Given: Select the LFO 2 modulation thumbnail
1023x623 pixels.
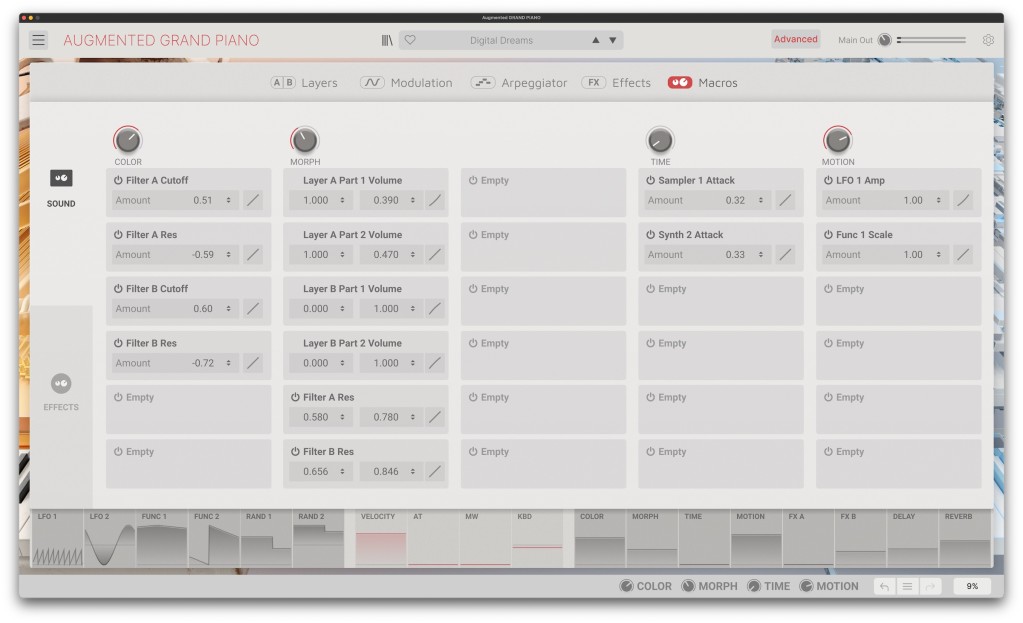Looking at the screenshot, I should [109, 540].
